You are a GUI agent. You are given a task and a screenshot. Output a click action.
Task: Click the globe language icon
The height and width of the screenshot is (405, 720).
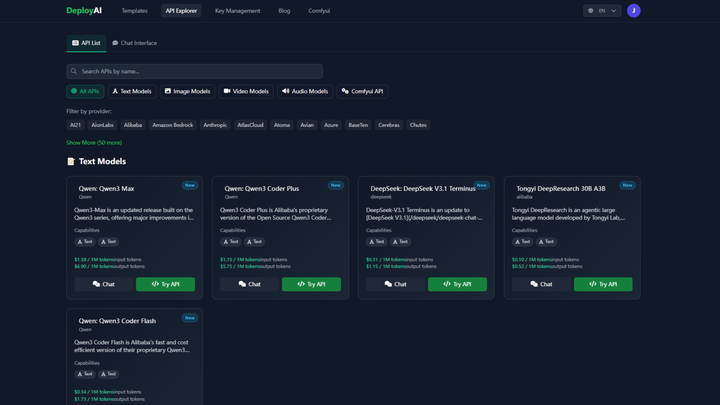[x=591, y=11]
